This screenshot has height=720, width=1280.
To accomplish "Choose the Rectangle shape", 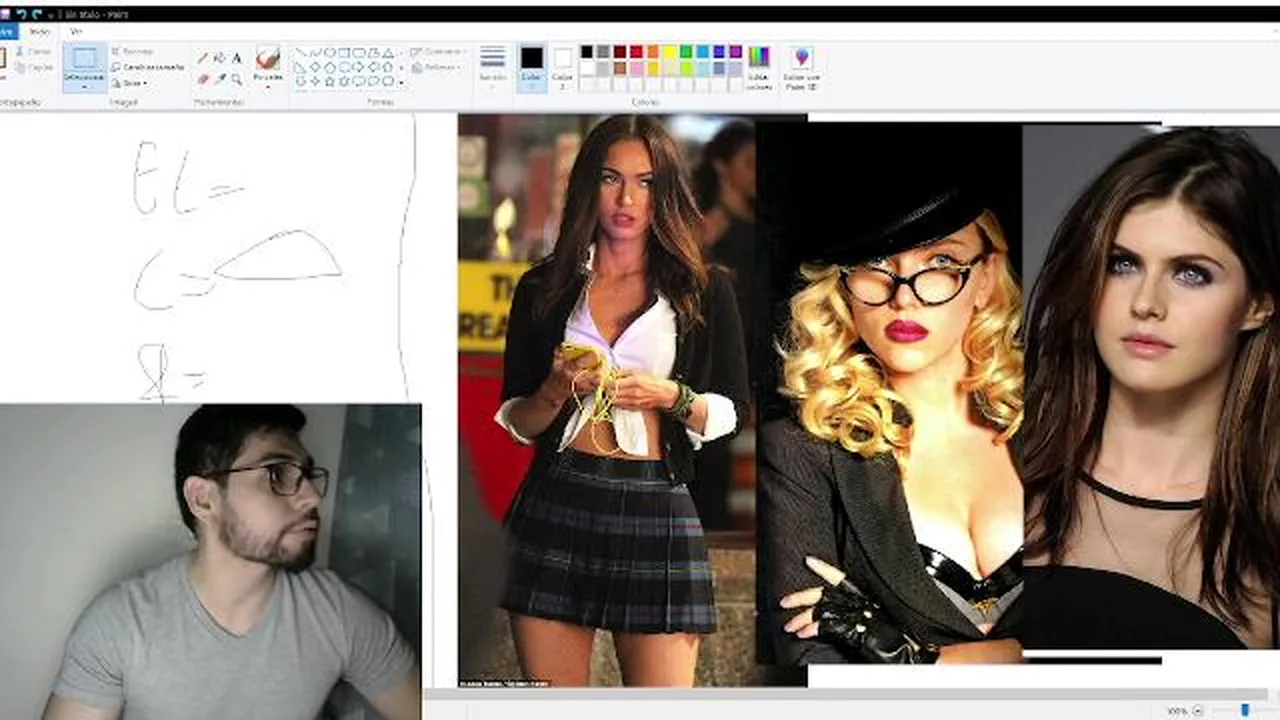I will (x=344, y=52).
